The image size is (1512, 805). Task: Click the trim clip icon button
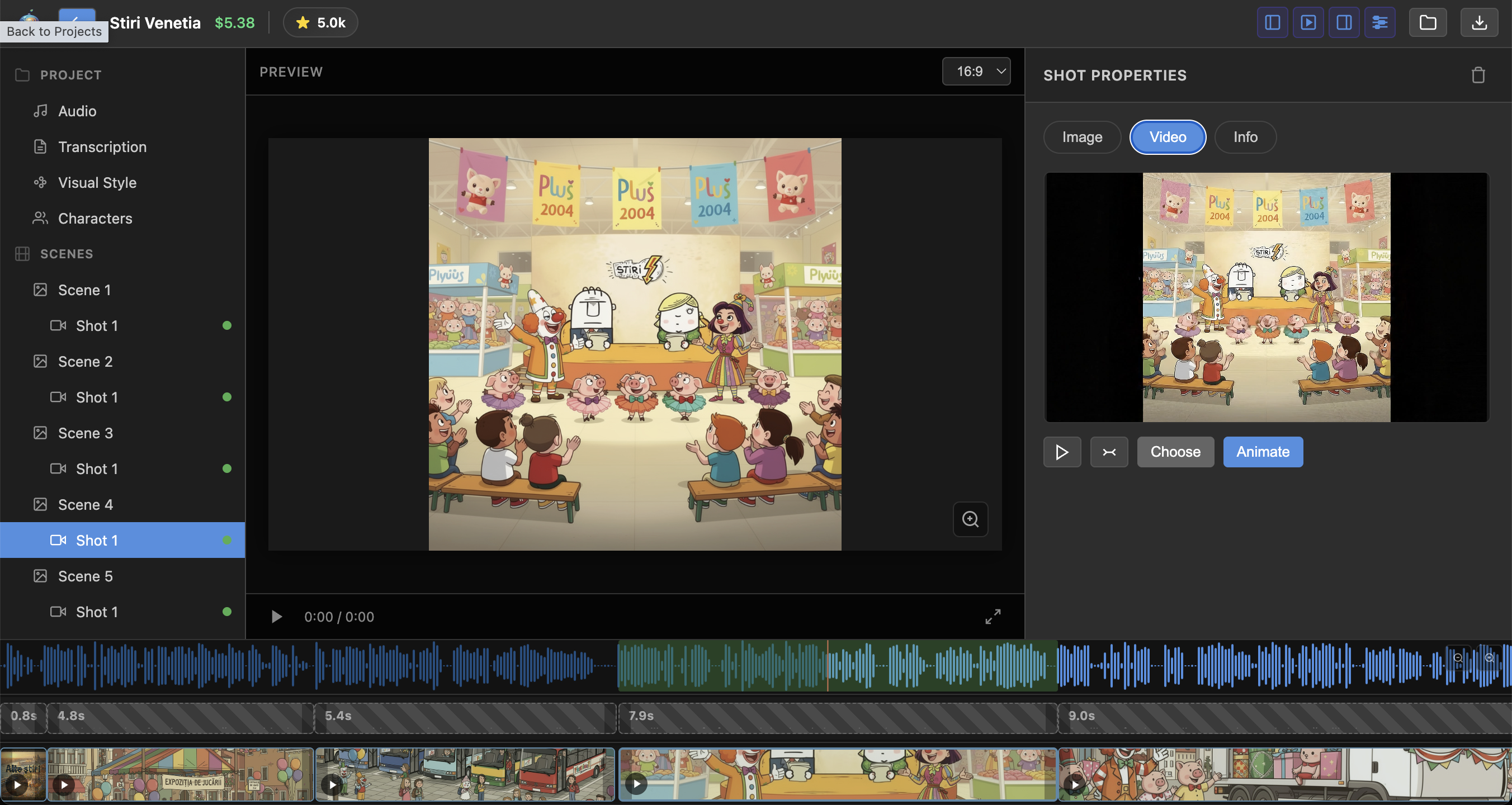1109,452
